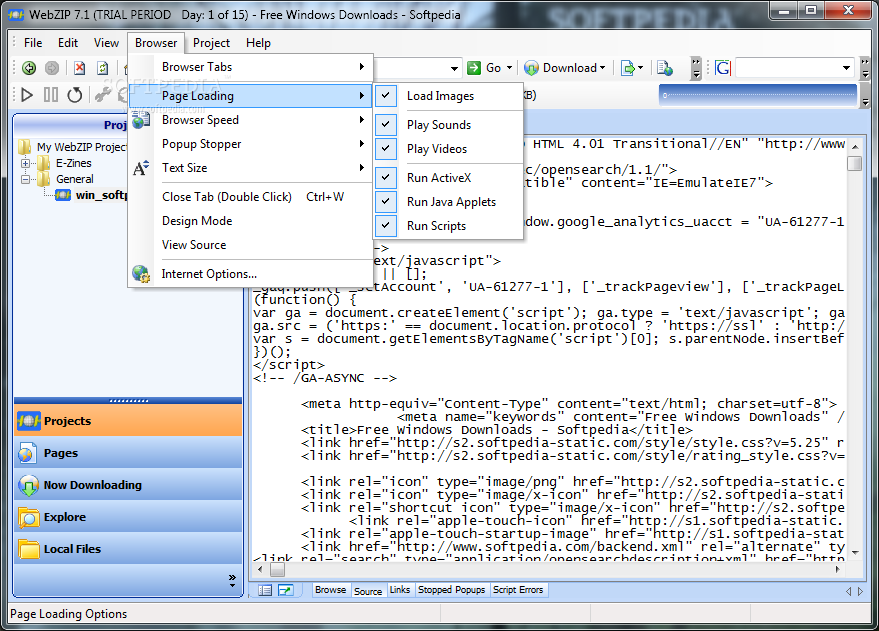Image resolution: width=879 pixels, height=631 pixels.
Task: Click the Explore panel folder icon
Action: (28, 517)
